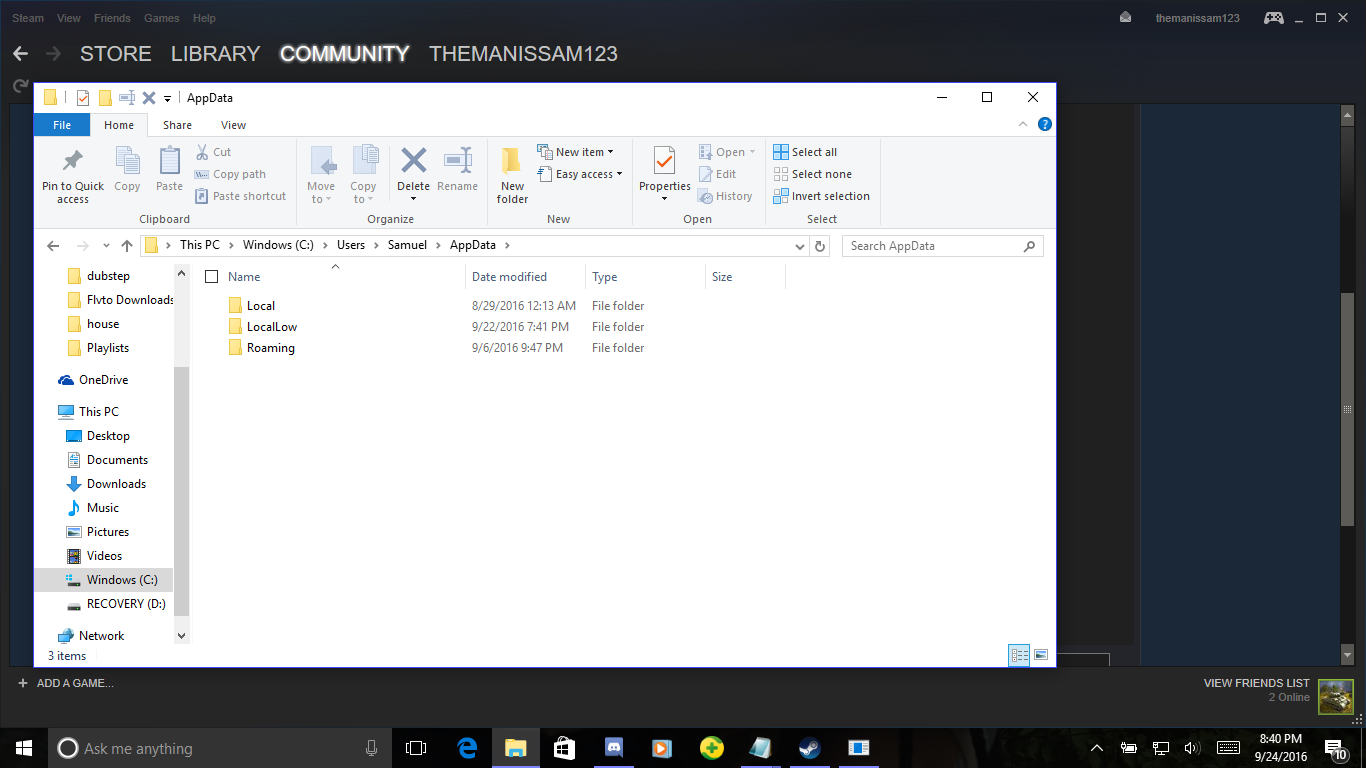Click the Copy ribbon button
1366x768 pixels.
point(127,169)
